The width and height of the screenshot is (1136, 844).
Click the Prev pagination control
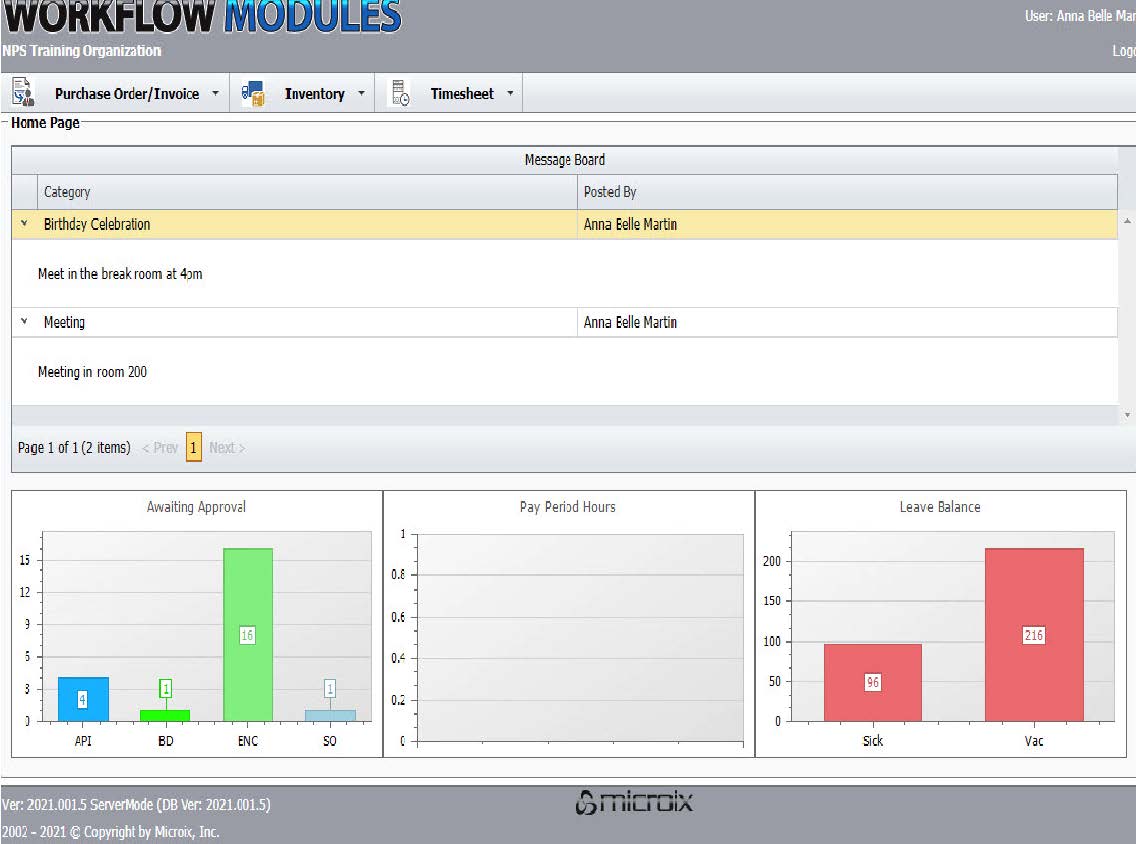(x=160, y=447)
